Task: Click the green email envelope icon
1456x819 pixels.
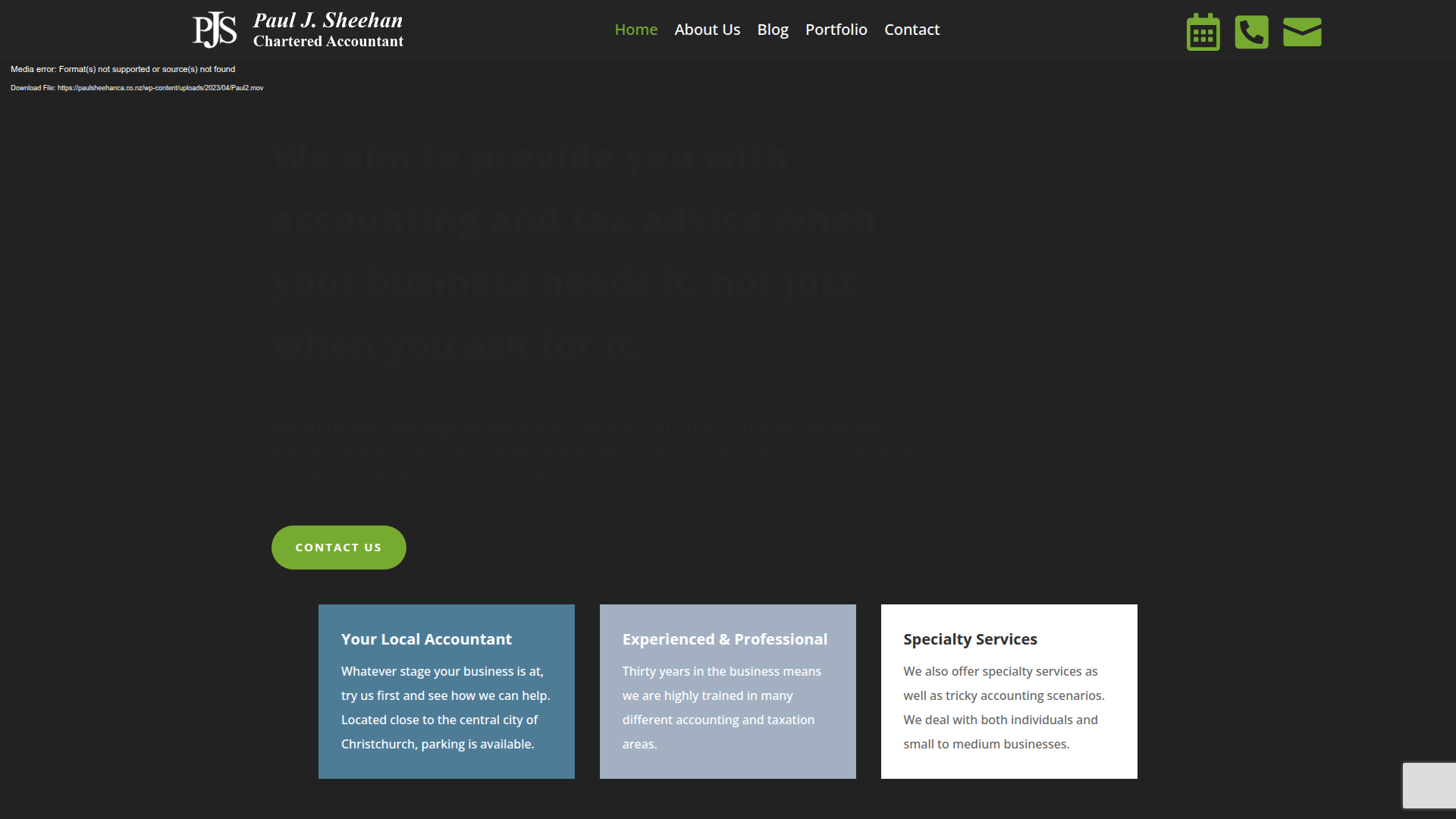Action: point(1302,32)
